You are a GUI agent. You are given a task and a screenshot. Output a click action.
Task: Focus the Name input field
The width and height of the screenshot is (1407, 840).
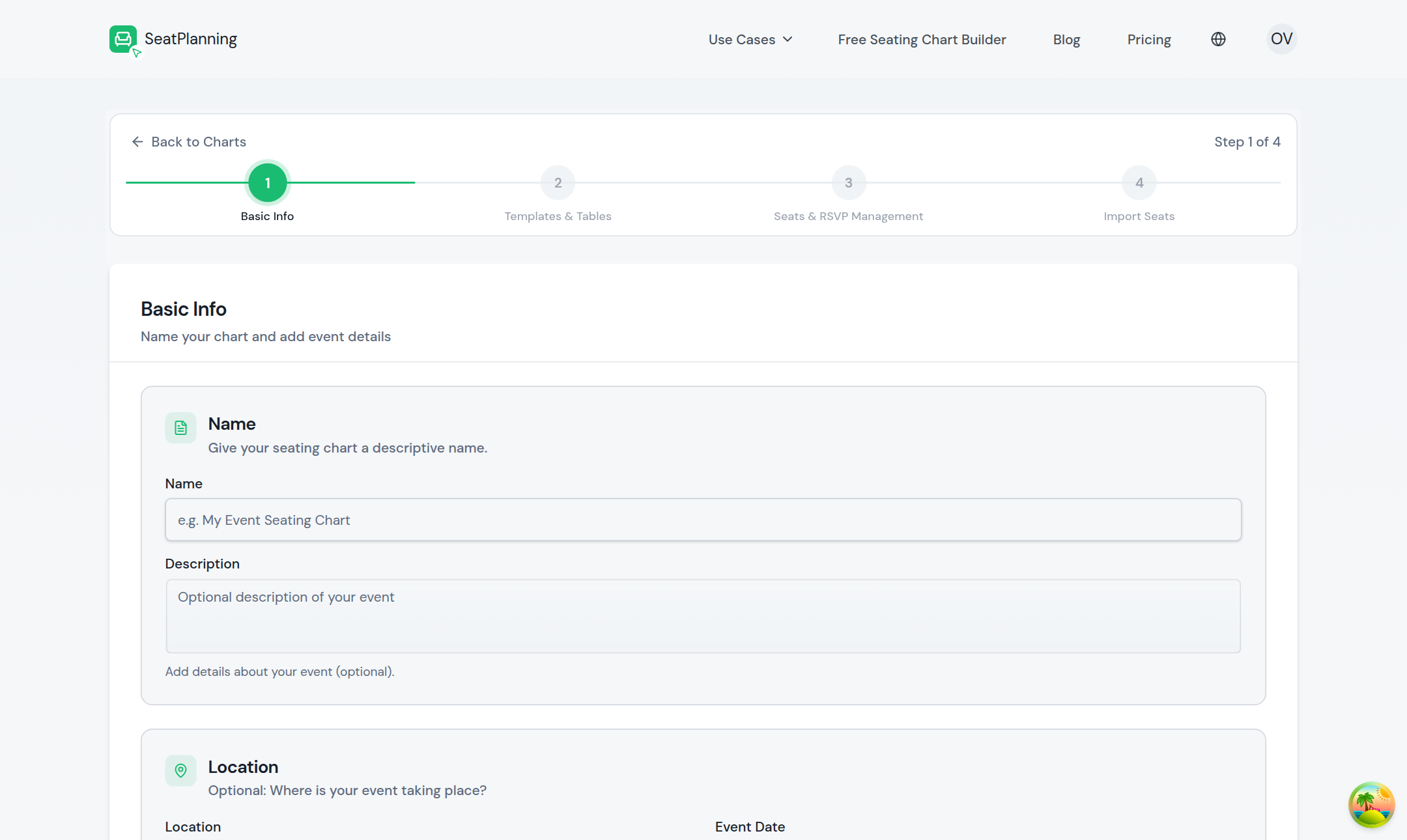[x=703, y=520]
